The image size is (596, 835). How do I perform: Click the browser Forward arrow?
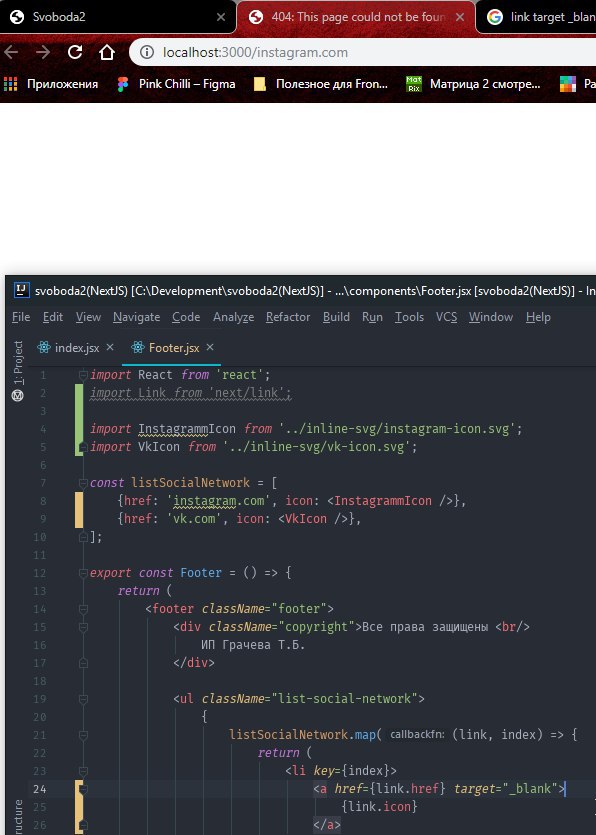tap(43, 52)
